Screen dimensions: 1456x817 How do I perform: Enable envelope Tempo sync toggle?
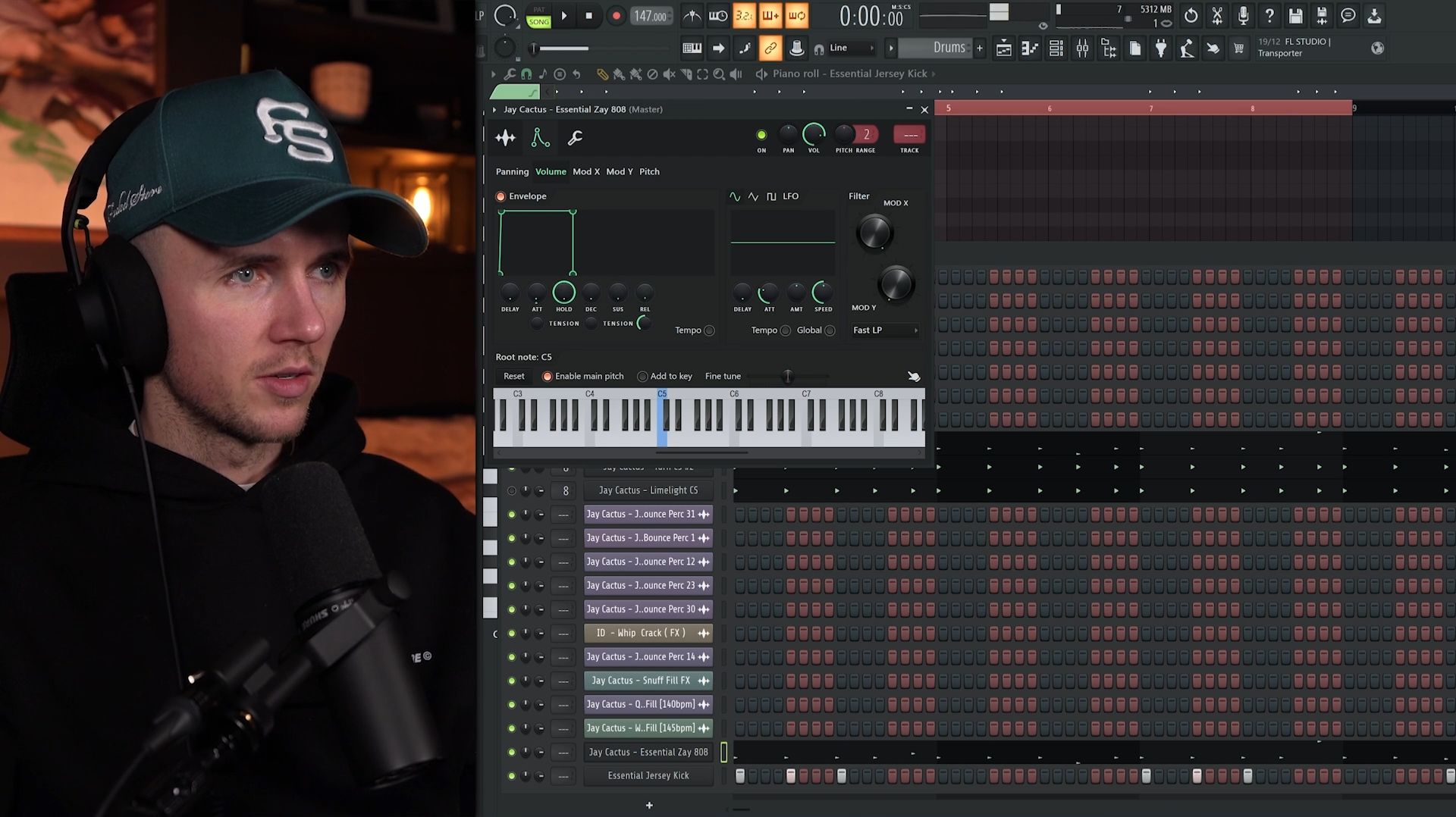710,330
